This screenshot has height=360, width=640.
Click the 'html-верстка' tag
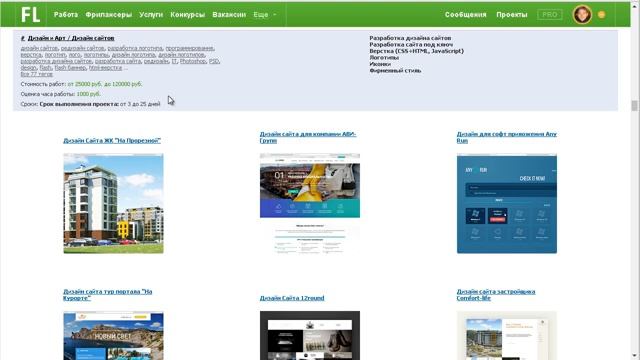(x=105, y=68)
